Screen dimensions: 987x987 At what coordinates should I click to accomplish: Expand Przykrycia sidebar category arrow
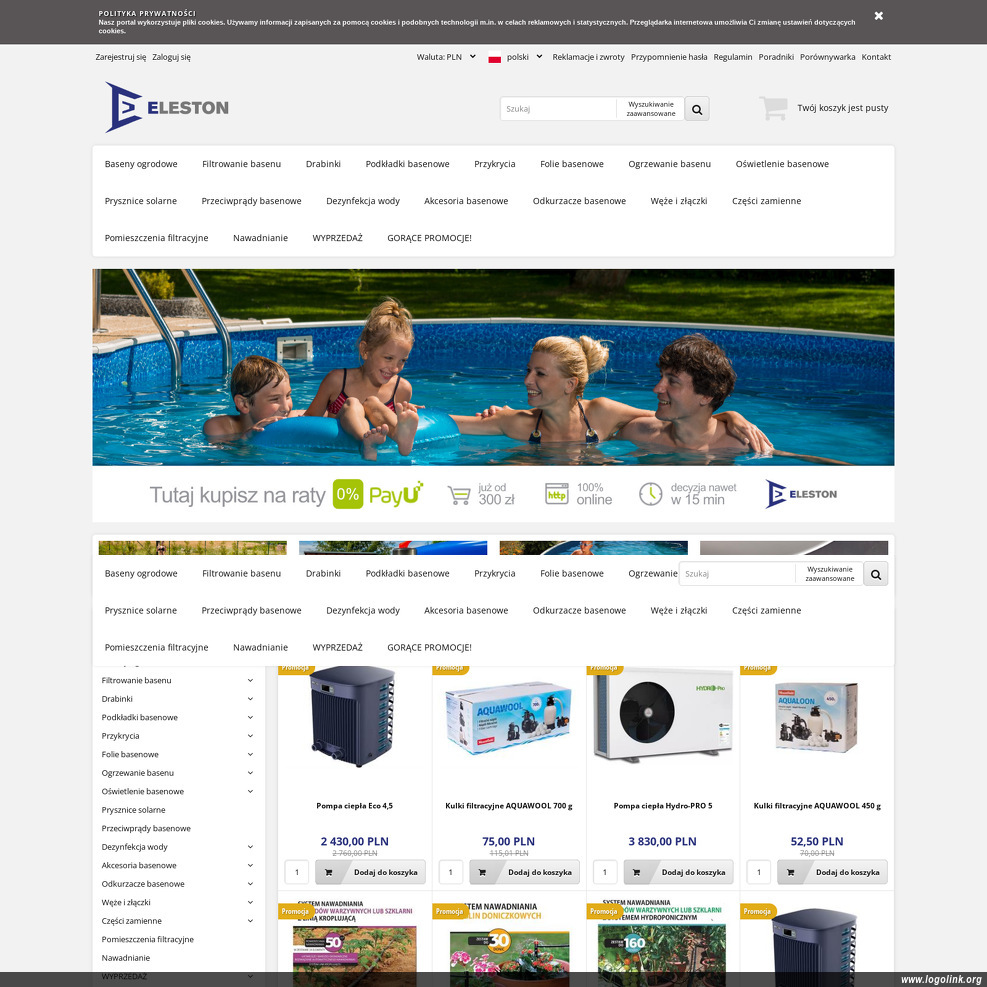251,736
